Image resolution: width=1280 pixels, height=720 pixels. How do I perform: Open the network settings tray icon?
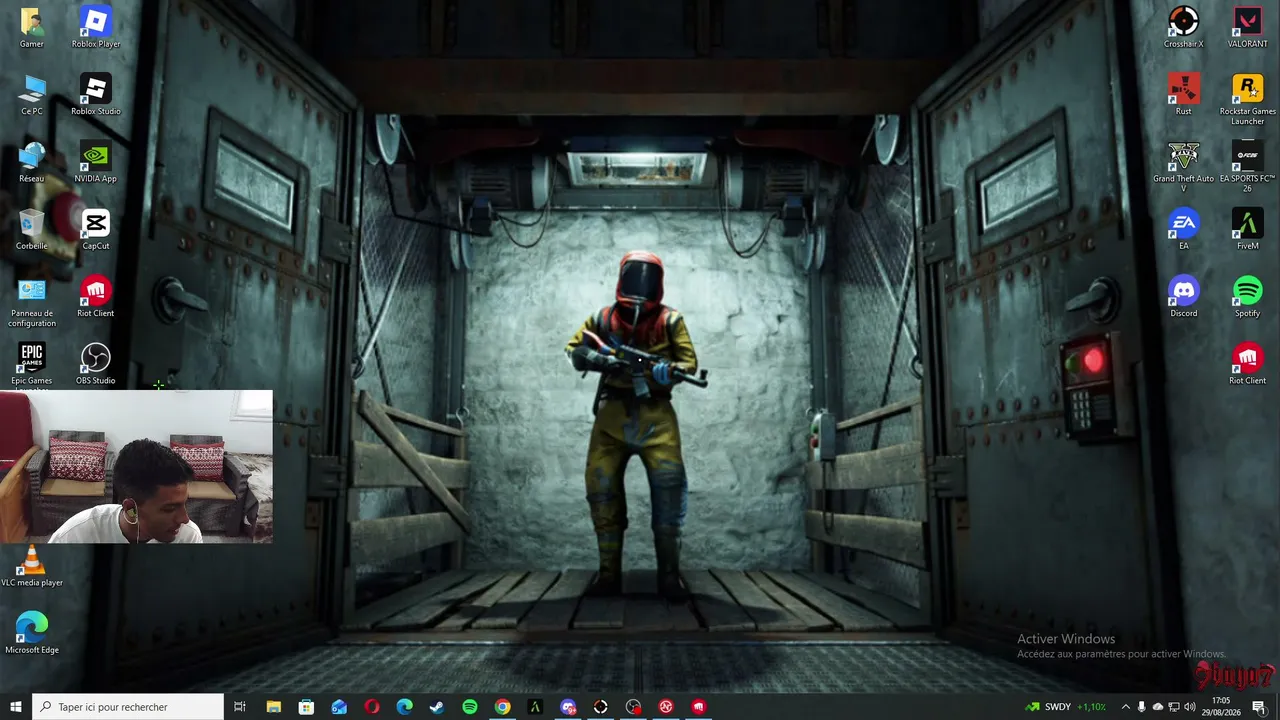coord(1174,707)
